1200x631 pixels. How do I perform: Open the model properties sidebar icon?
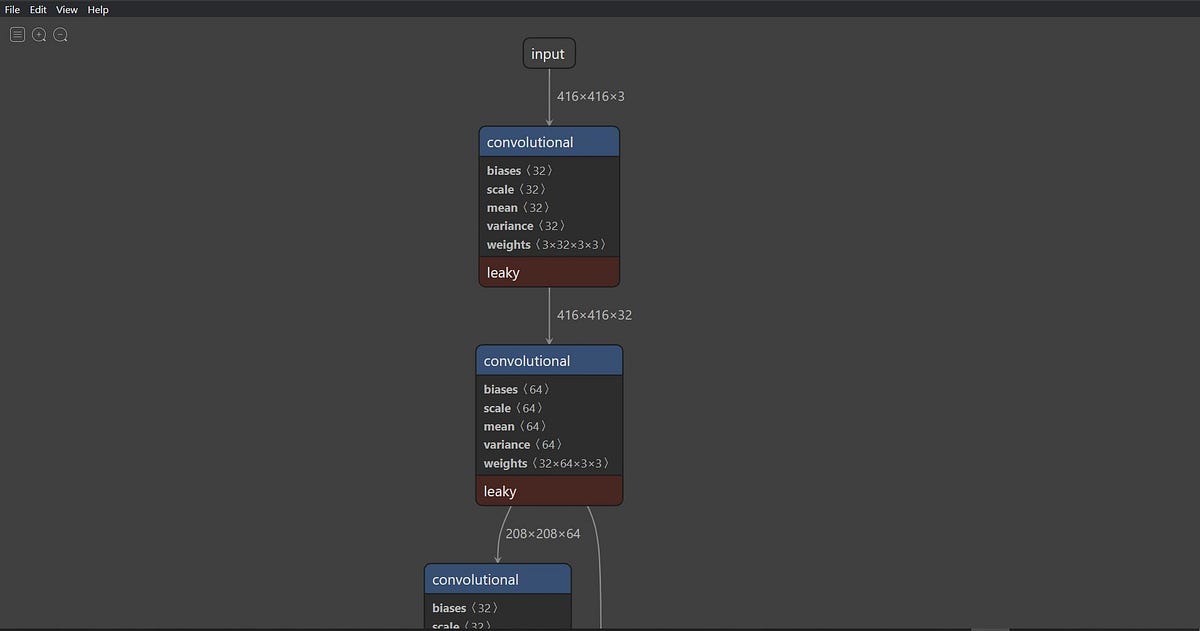(x=16, y=34)
